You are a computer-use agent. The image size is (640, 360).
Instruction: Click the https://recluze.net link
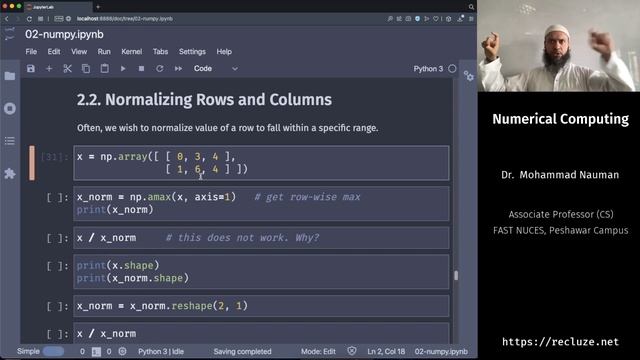point(560,342)
